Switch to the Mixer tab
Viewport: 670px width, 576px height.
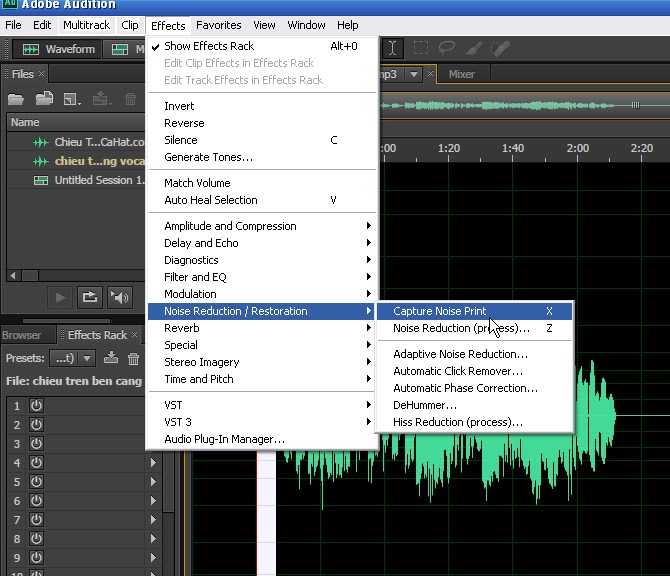tap(462, 74)
